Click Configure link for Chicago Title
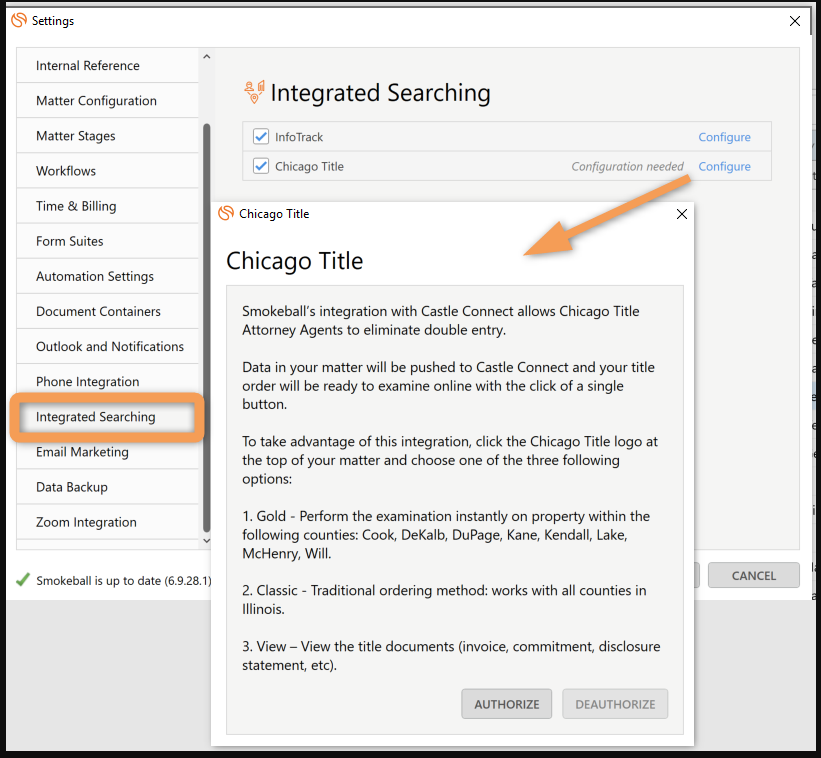The height and width of the screenshot is (758, 821). pyautogui.click(x=724, y=166)
